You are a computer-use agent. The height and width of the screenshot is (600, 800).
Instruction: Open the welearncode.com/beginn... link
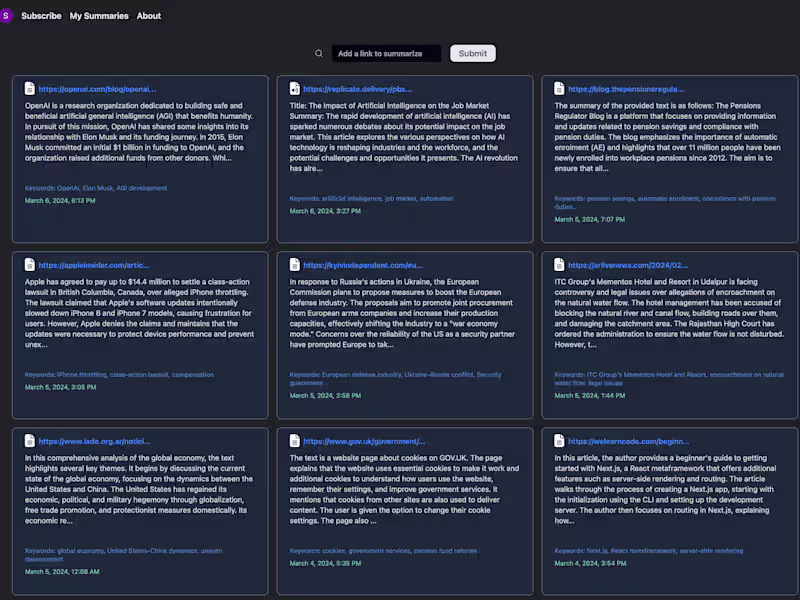pyautogui.click(x=629, y=441)
